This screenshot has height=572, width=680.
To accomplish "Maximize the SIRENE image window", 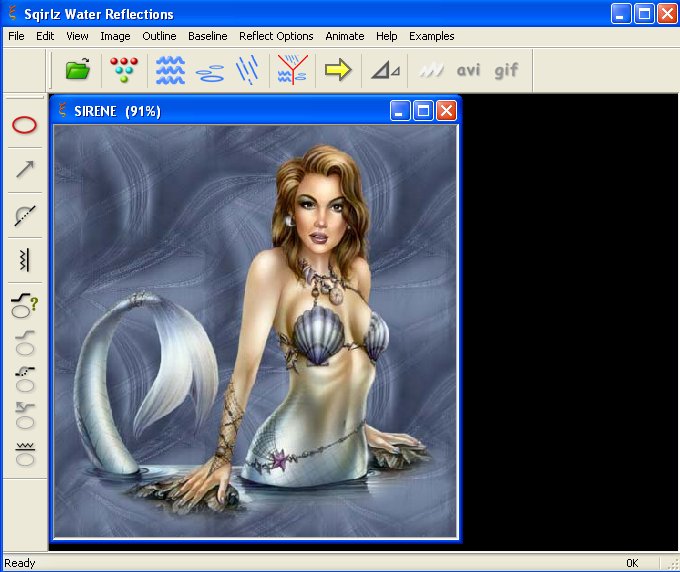I will [x=423, y=111].
